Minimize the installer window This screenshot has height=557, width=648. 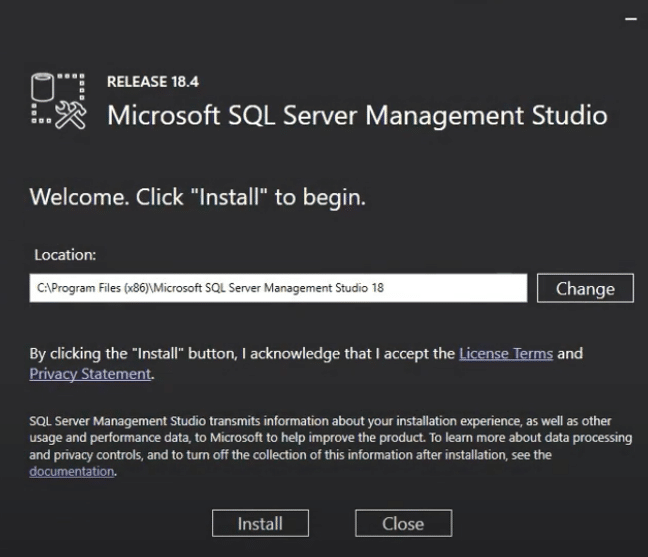tap(630, 19)
